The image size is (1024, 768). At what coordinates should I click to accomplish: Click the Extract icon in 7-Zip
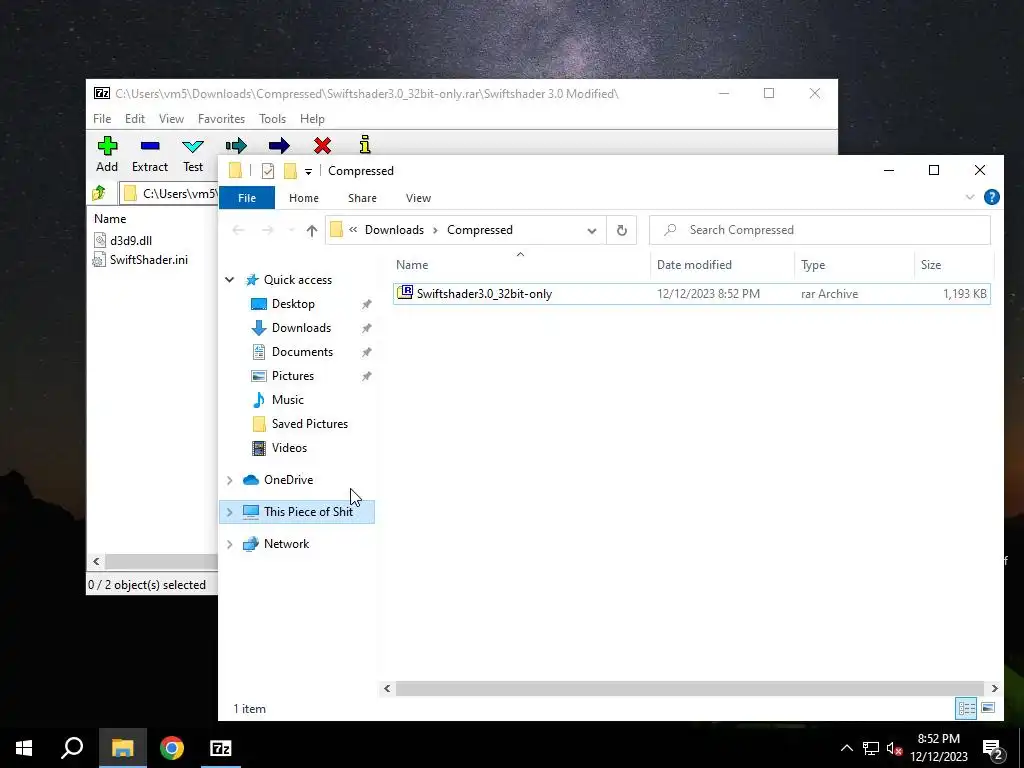tap(150, 146)
